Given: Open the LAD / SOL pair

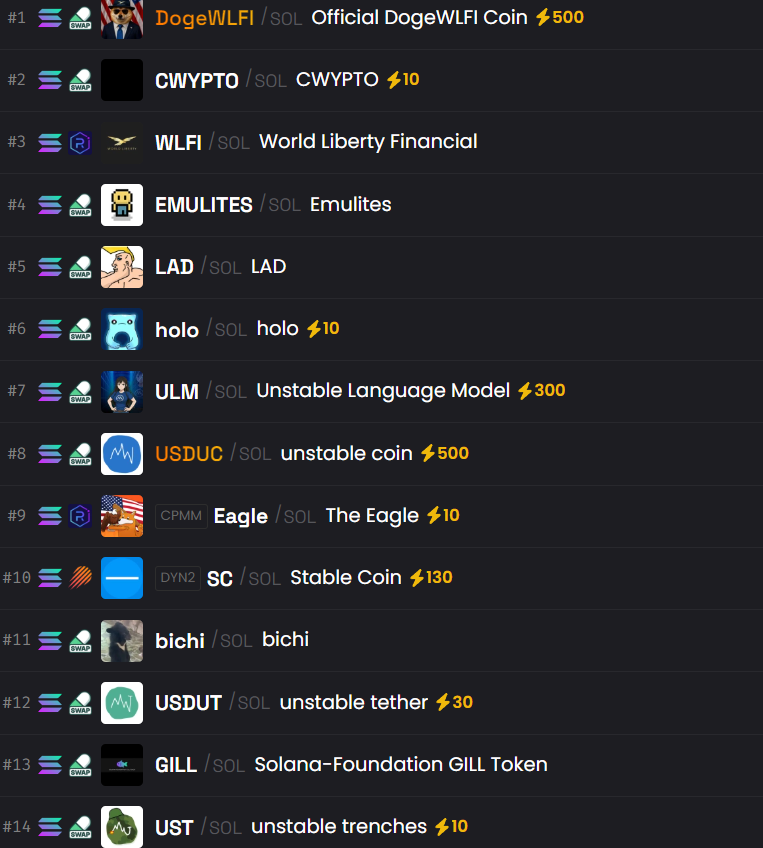Looking at the screenshot, I should point(198,267).
